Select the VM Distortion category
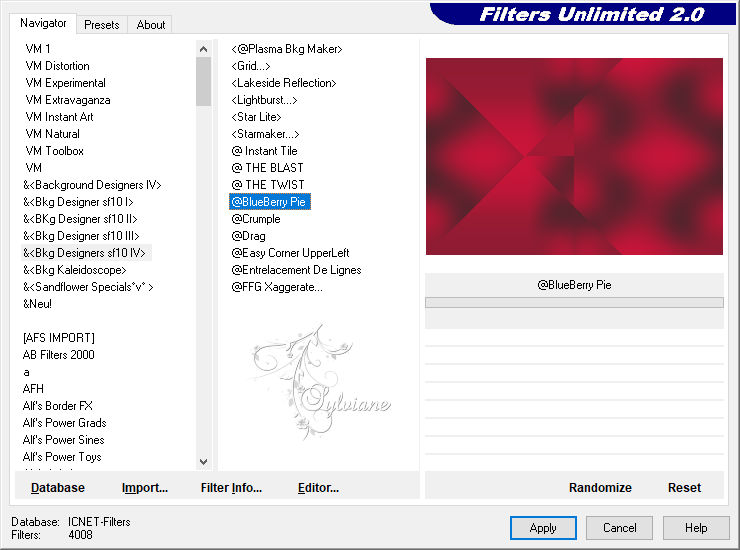The image size is (740, 550). click(58, 66)
